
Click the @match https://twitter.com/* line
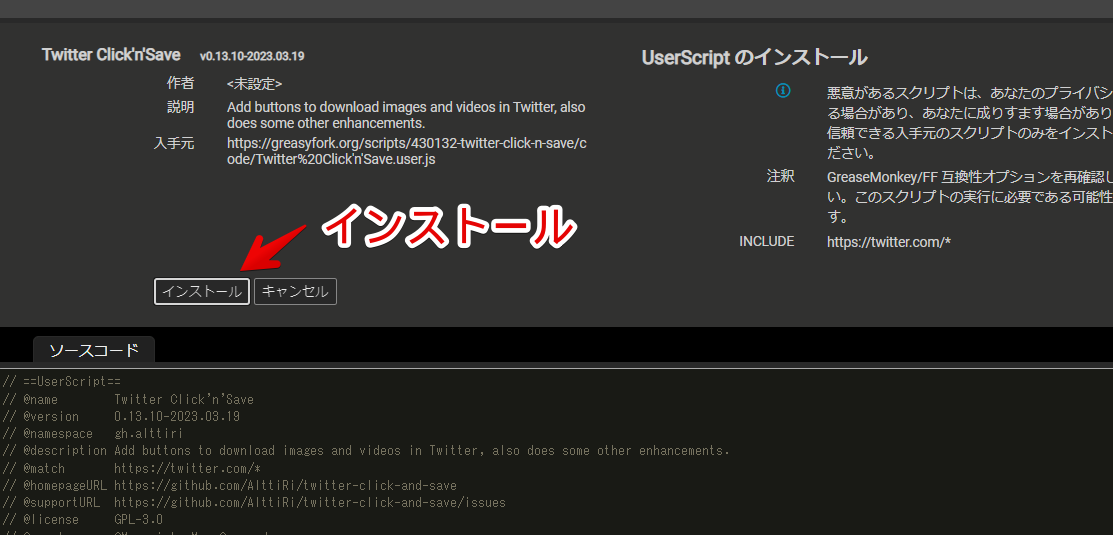tap(131, 468)
